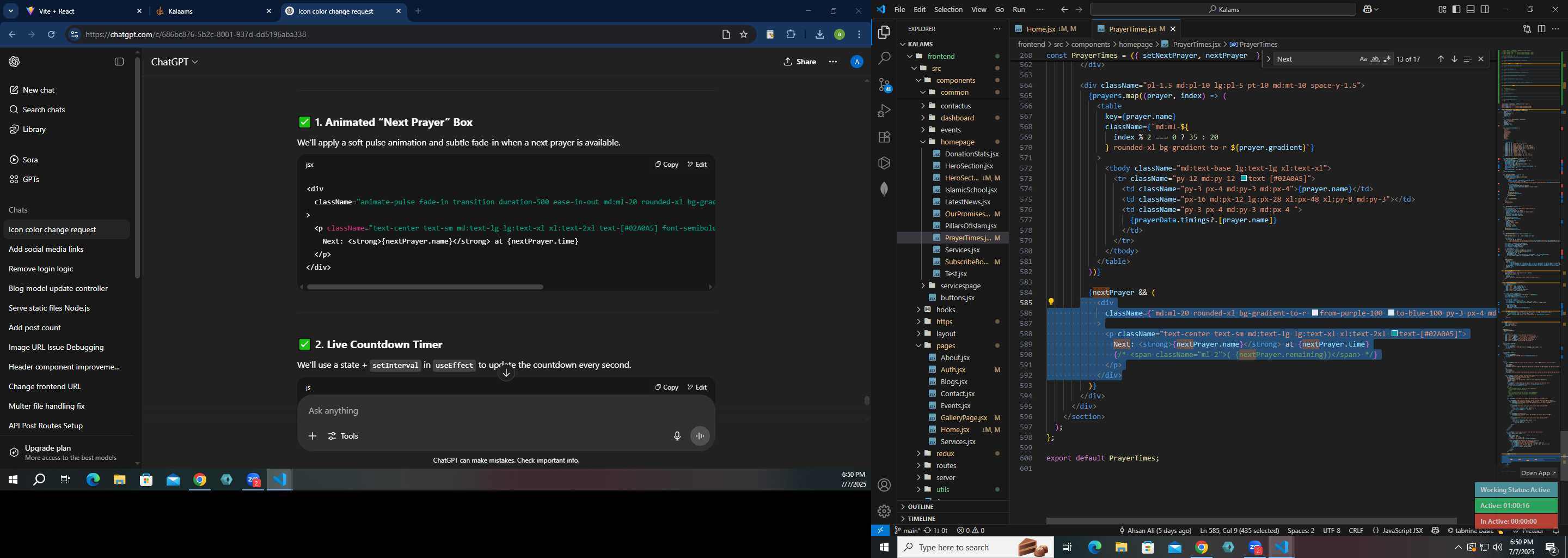The width and height of the screenshot is (1568, 558).
Task: Click Share button in ChatGPT
Action: (800, 62)
